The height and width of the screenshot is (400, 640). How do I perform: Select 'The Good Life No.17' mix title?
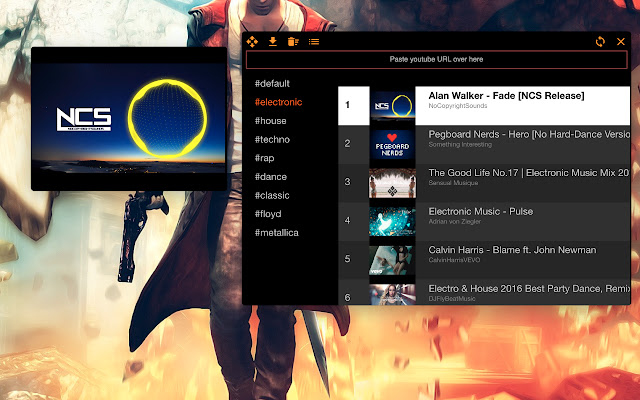point(529,173)
